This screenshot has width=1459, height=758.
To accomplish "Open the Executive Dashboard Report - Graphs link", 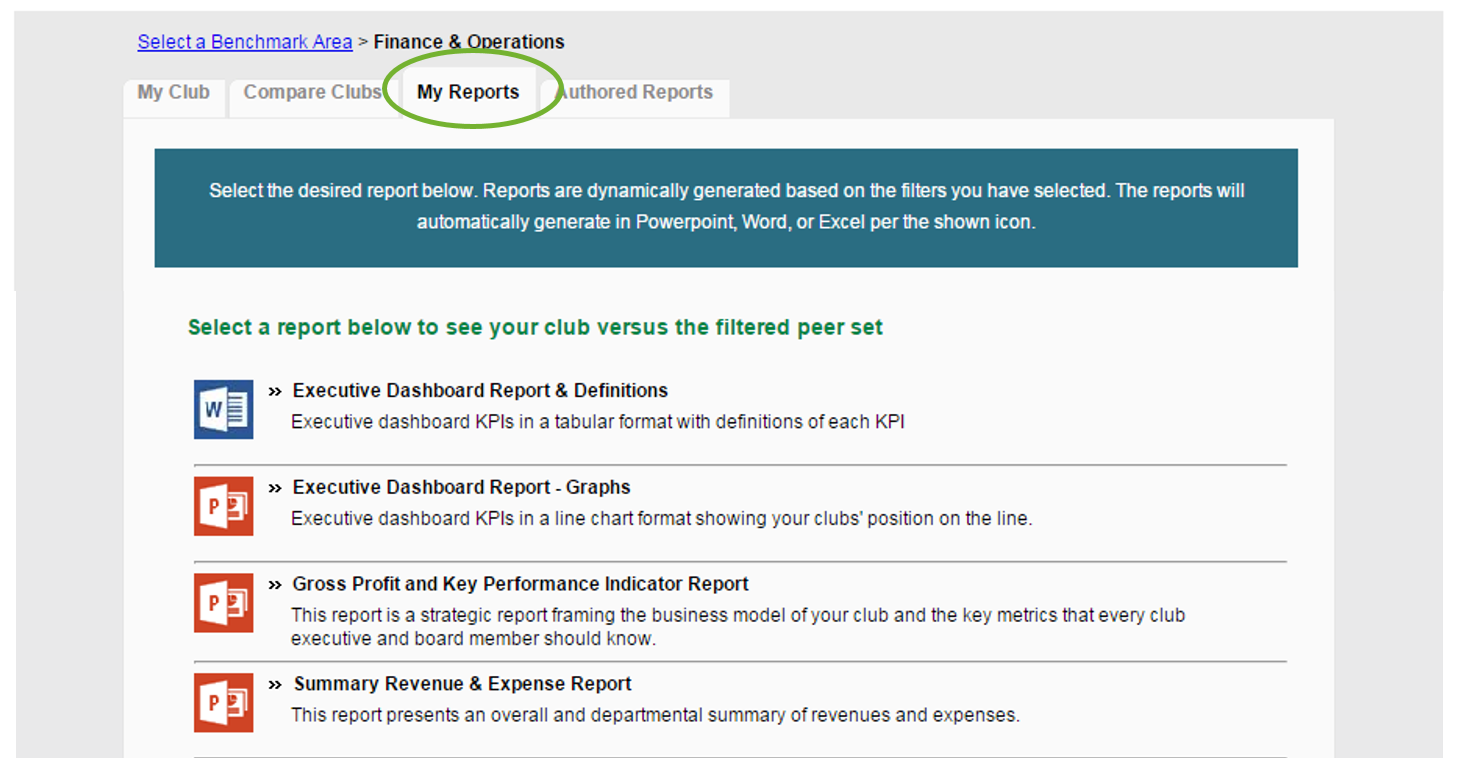I will [461, 487].
